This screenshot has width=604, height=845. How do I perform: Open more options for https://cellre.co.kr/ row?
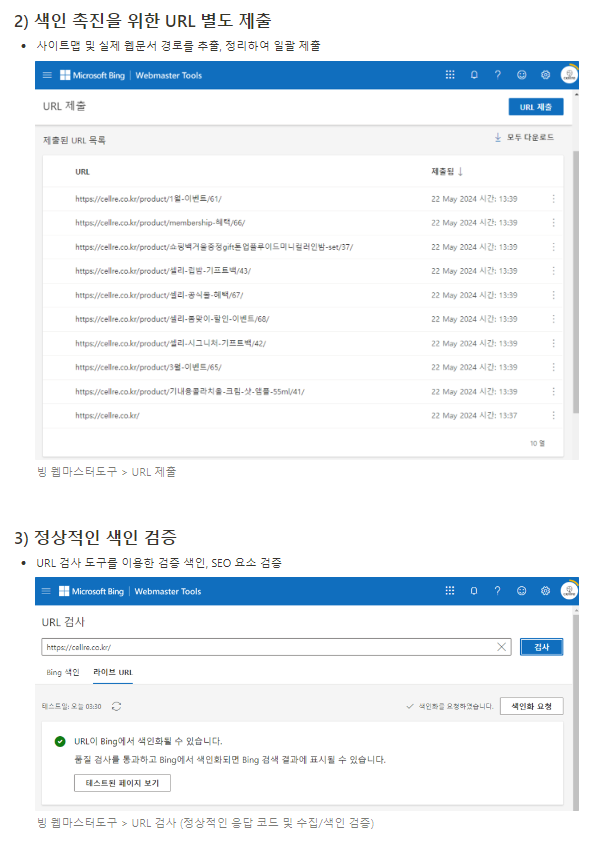[x=553, y=415]
